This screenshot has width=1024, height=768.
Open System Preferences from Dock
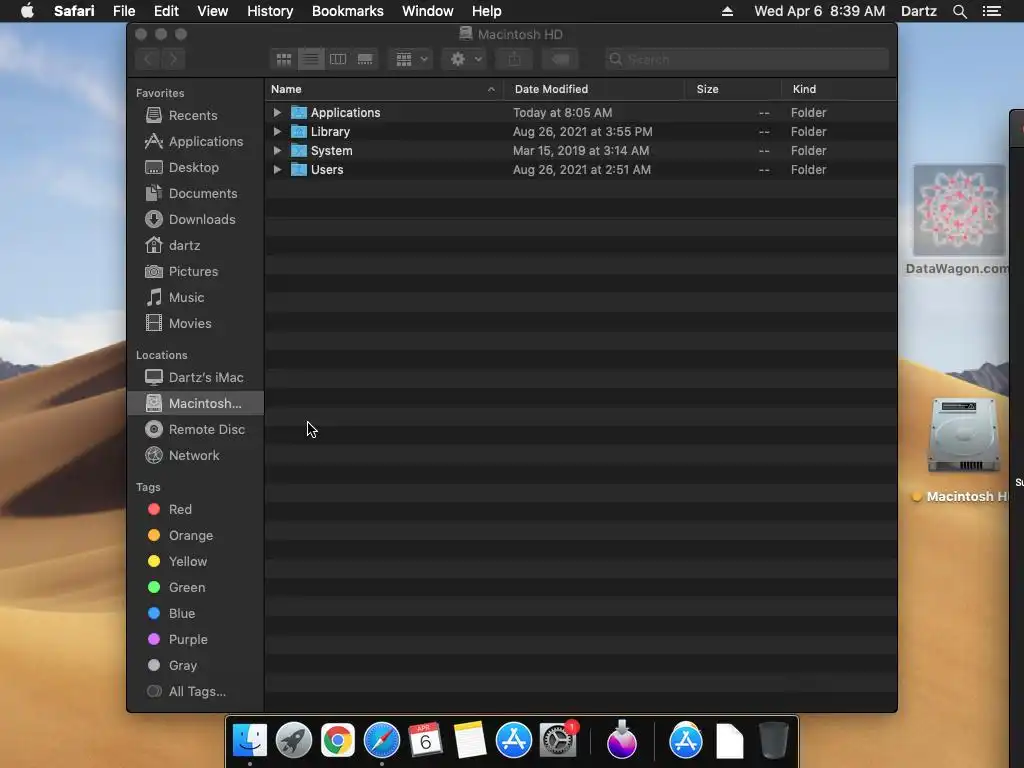pos(558,741)
